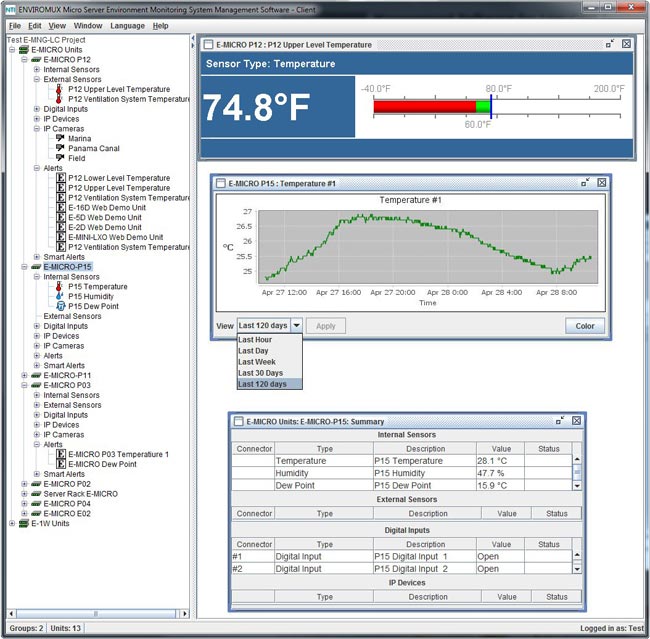Click alert icon of P12 Lower Level Temperature
The width and height of the screenshot is (650, 639).
(x=61, y=178)
